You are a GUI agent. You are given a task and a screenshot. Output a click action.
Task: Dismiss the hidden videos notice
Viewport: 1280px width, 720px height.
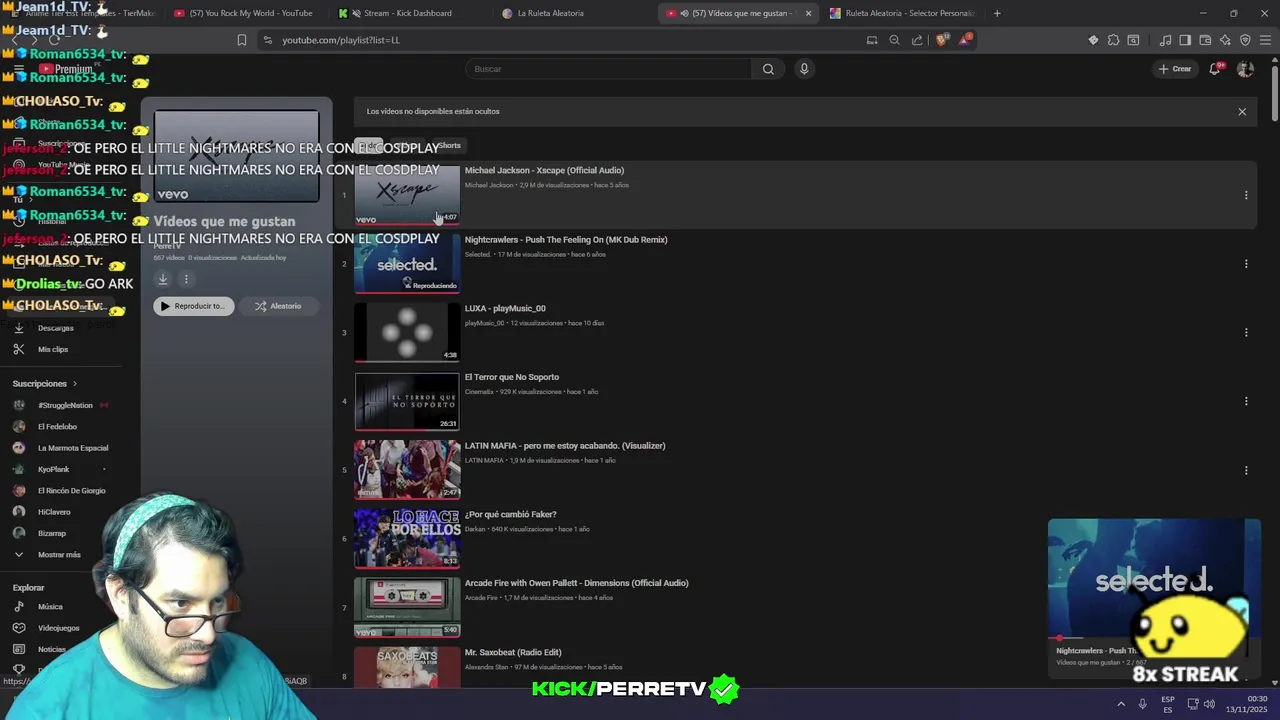[x=1242, y=112]
